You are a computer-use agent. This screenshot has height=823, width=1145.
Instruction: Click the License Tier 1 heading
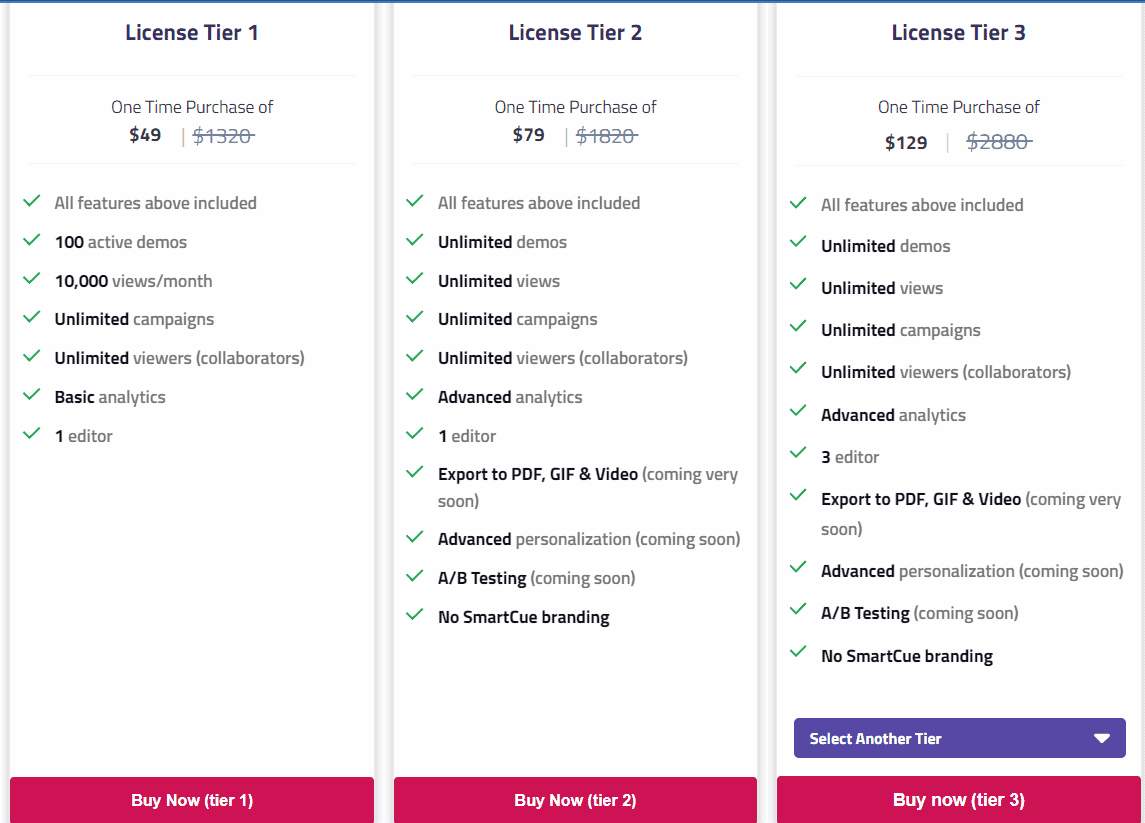point(192,33)
